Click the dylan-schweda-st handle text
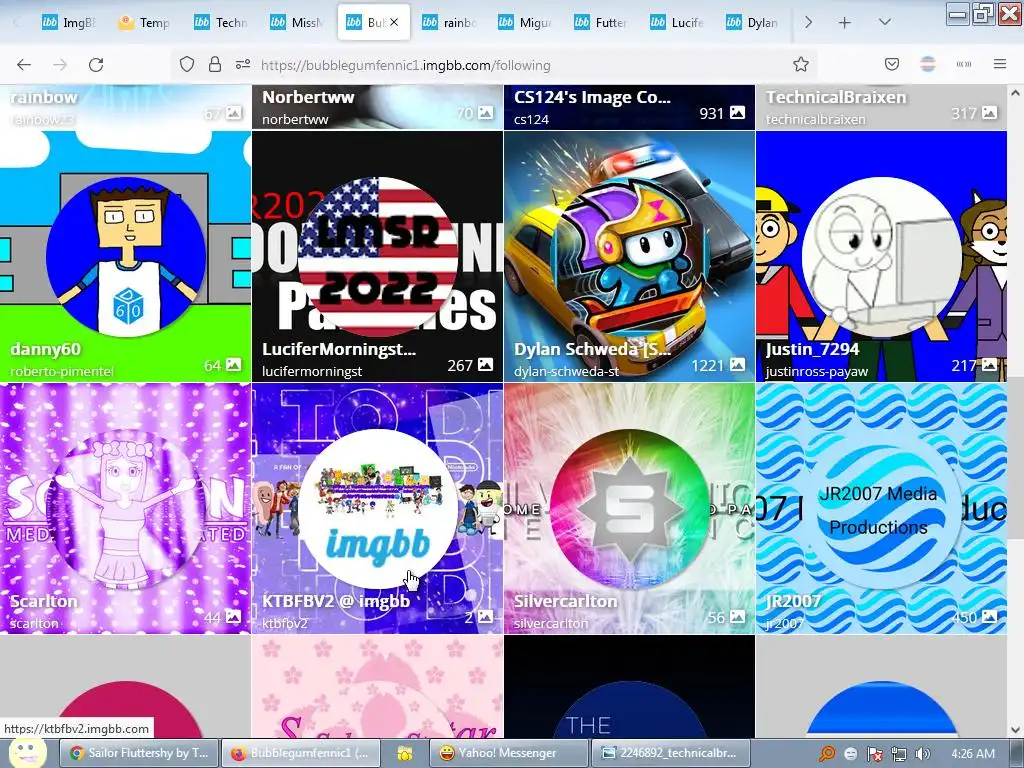The width and height of the screenshot is (1024, 768). 566,372
